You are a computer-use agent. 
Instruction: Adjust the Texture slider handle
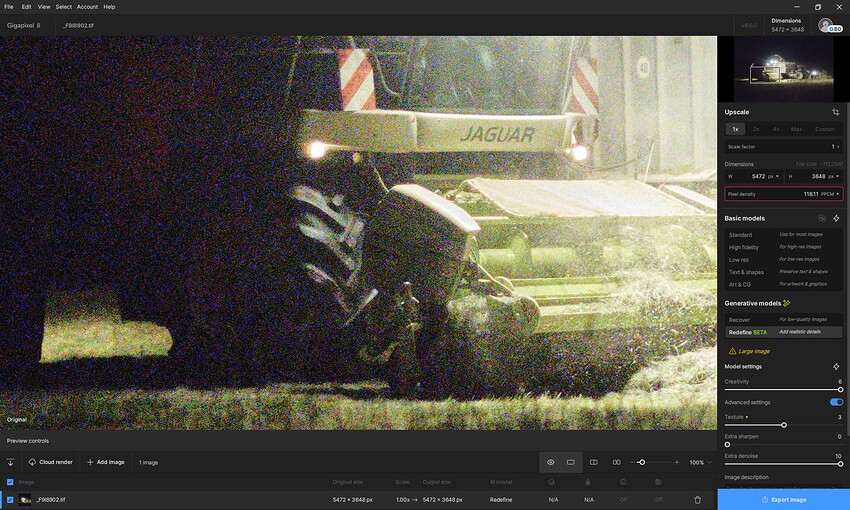tap(784, 425)
